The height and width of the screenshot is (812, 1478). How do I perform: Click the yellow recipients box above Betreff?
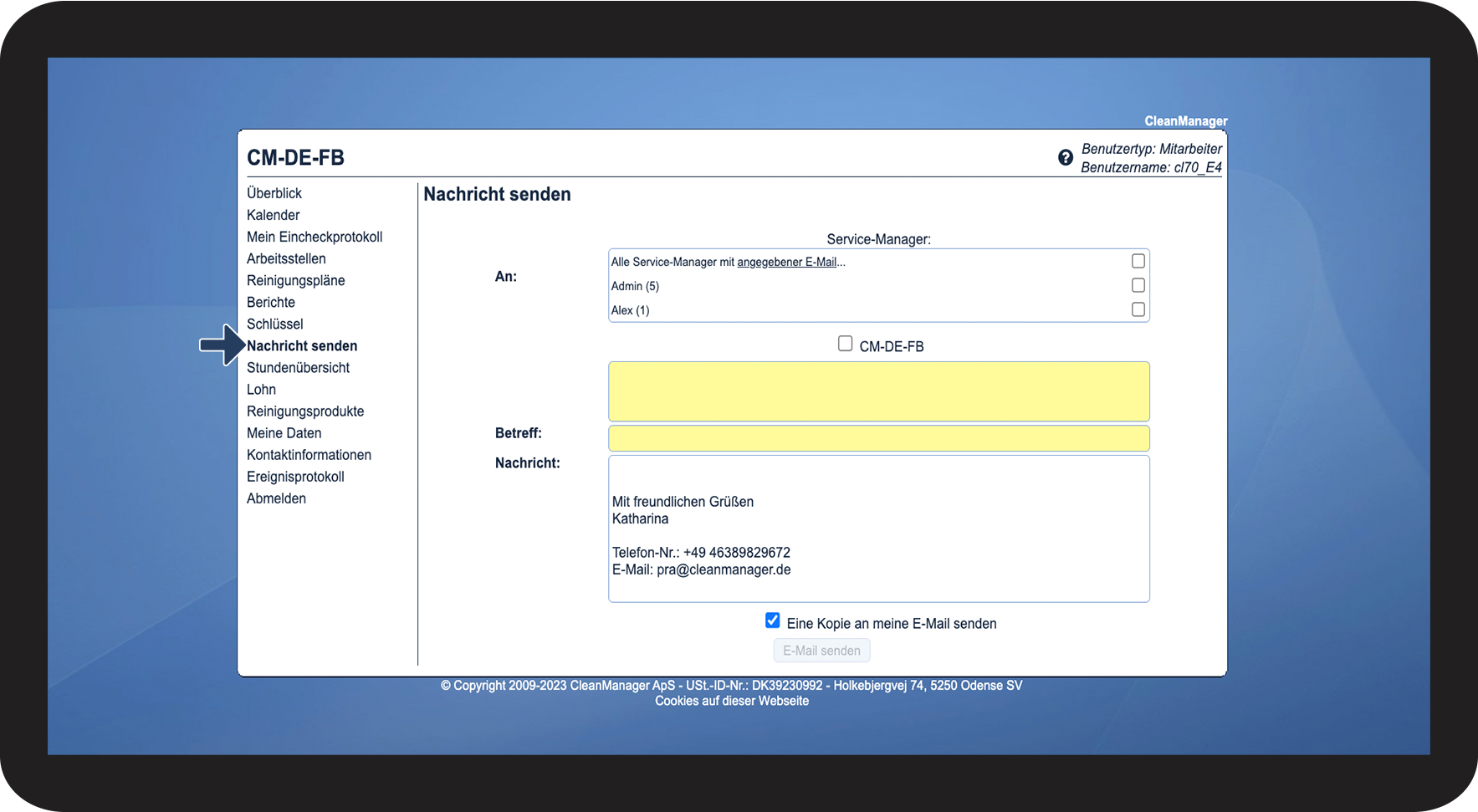click(x=878, y=391)
